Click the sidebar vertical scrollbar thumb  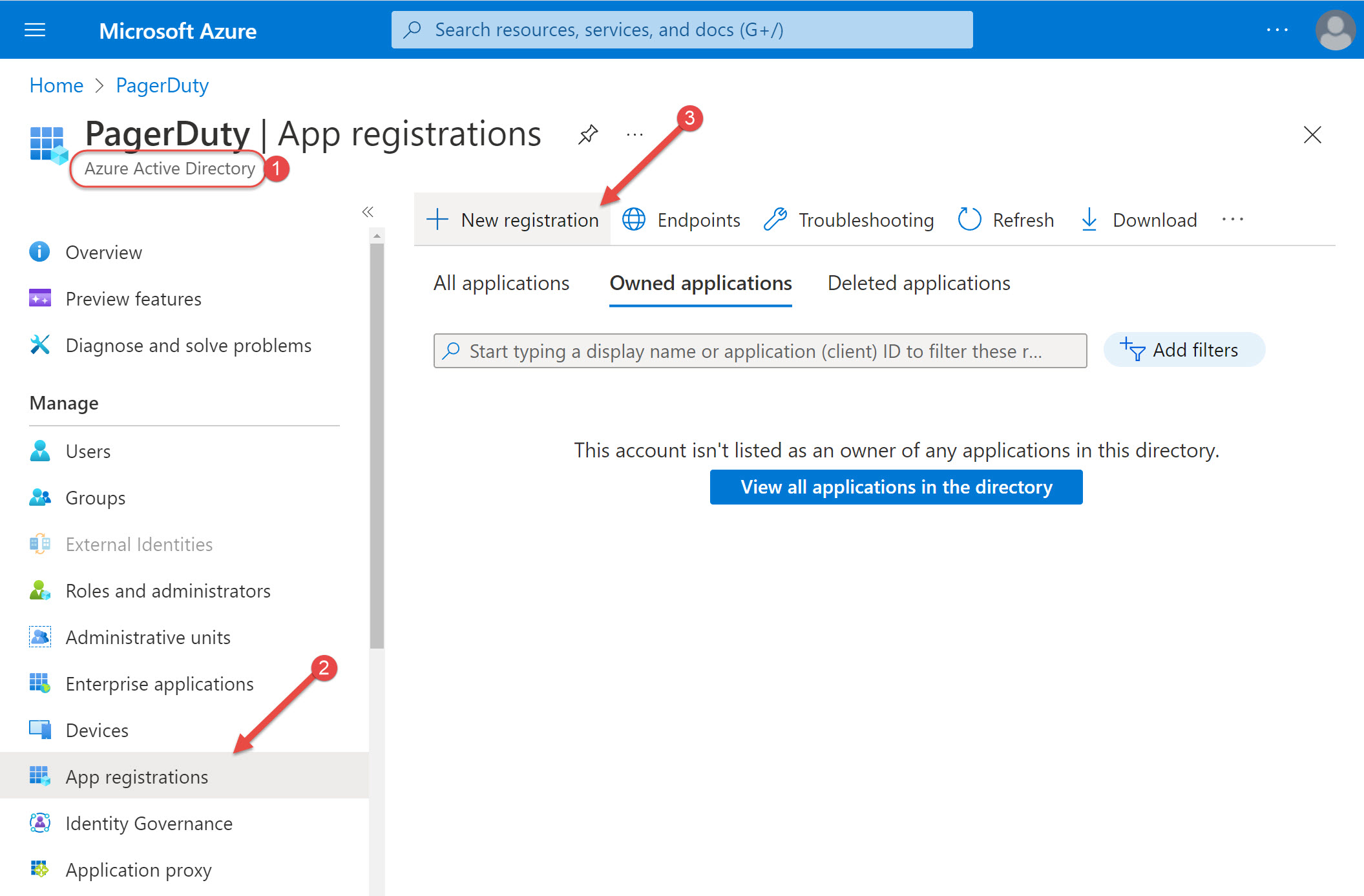pos(377,446)
